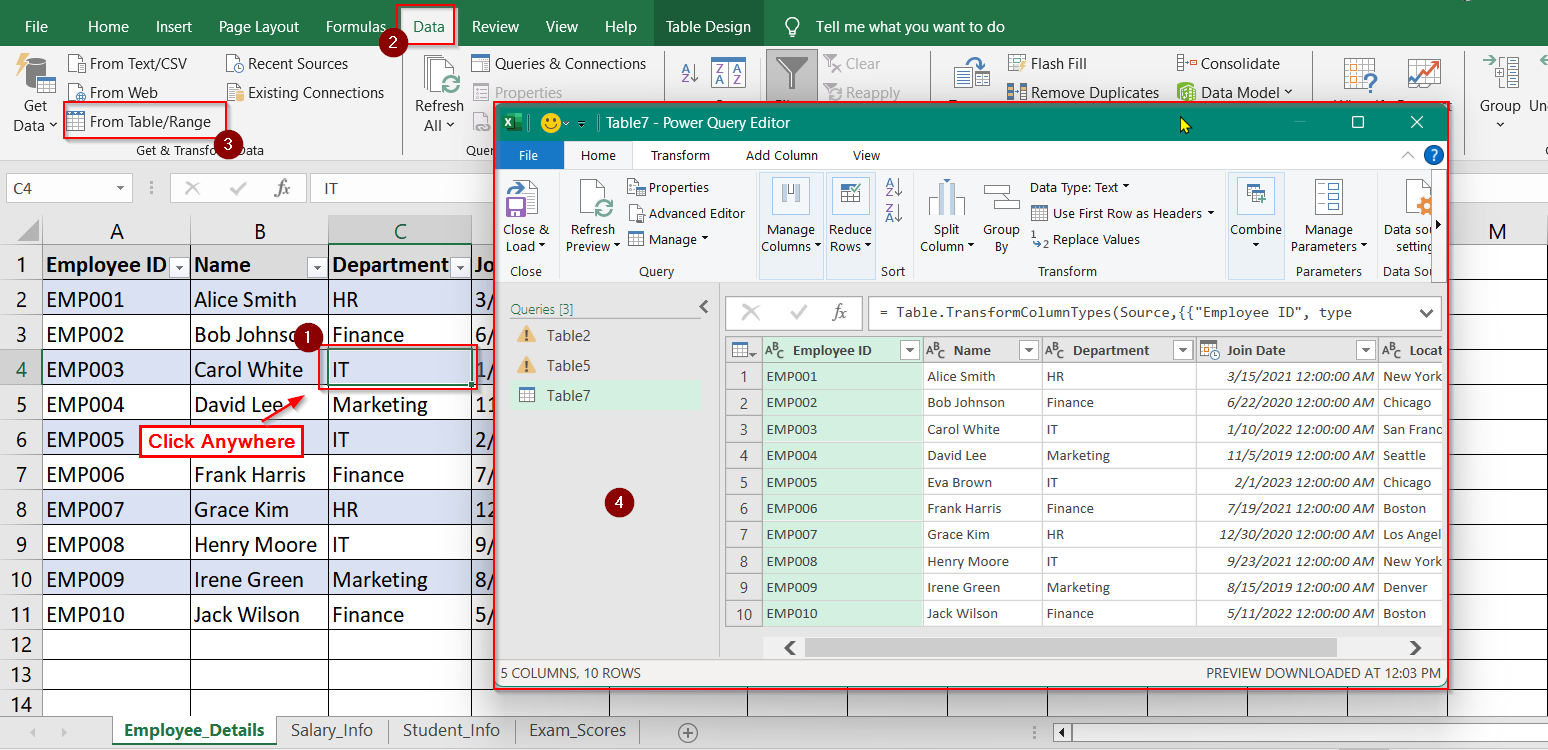This screenshot has height=750, width=1548.
Task: Open the Salary_Info sheet tab
Action: pyautogui.click(x=331, y=731)
